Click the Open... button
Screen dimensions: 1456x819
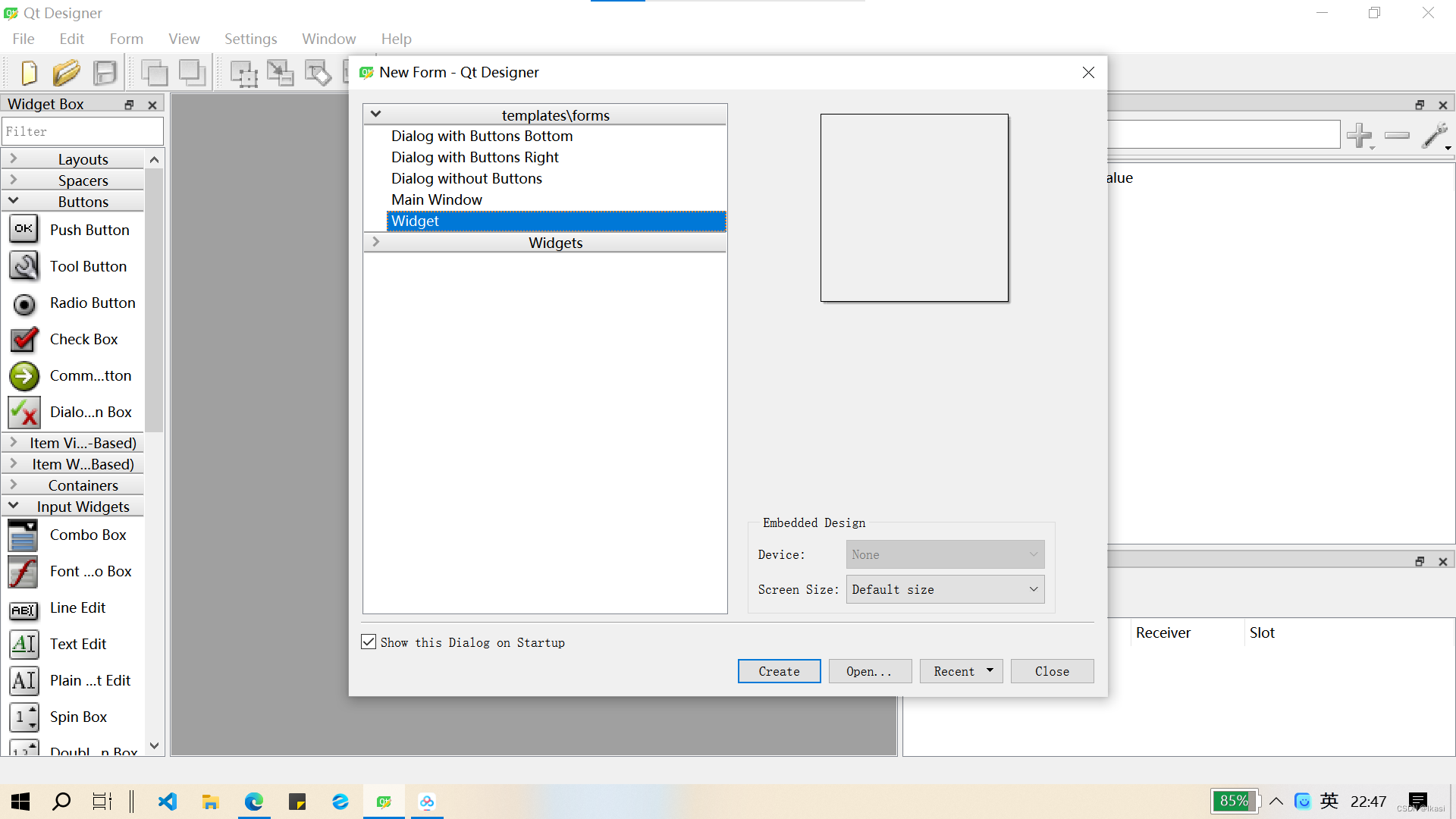[870, 670]
